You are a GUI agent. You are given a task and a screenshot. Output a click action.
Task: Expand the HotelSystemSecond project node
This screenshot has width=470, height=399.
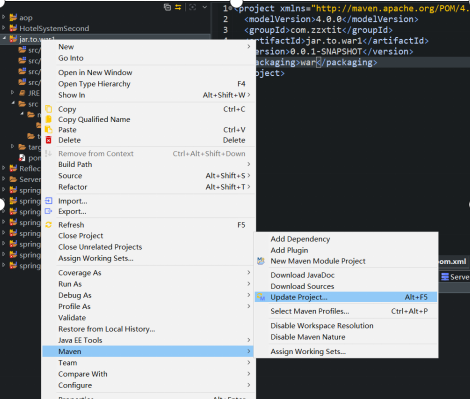click(4, 28)
